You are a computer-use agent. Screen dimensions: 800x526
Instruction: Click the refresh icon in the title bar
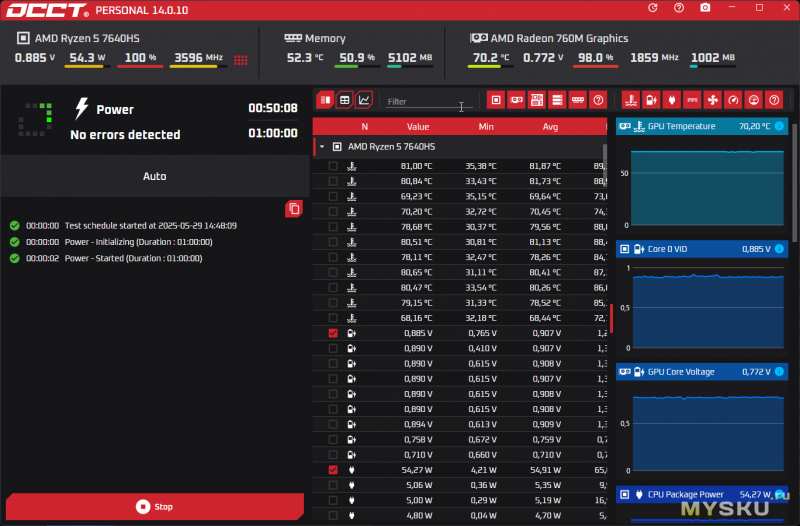click(653, 8)
